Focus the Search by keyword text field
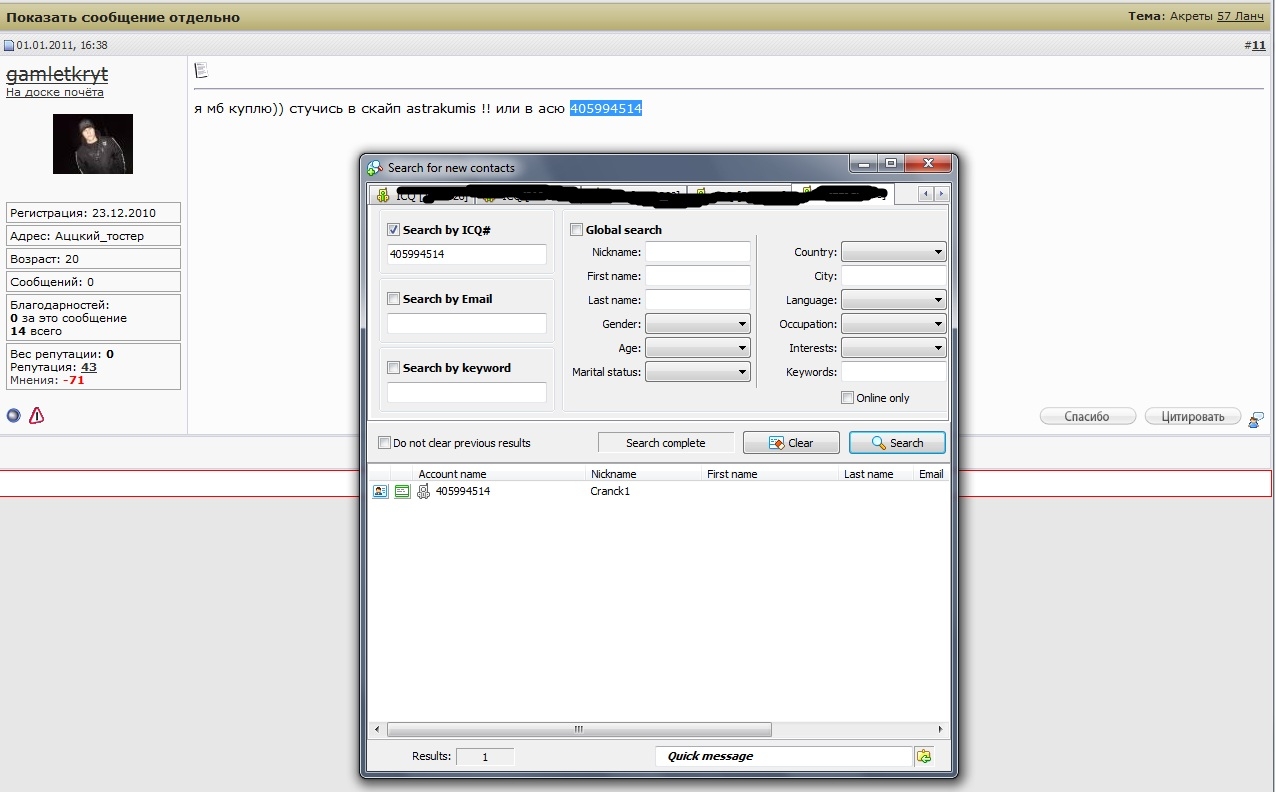This screenshot has width=1276, height=792. 467,392
